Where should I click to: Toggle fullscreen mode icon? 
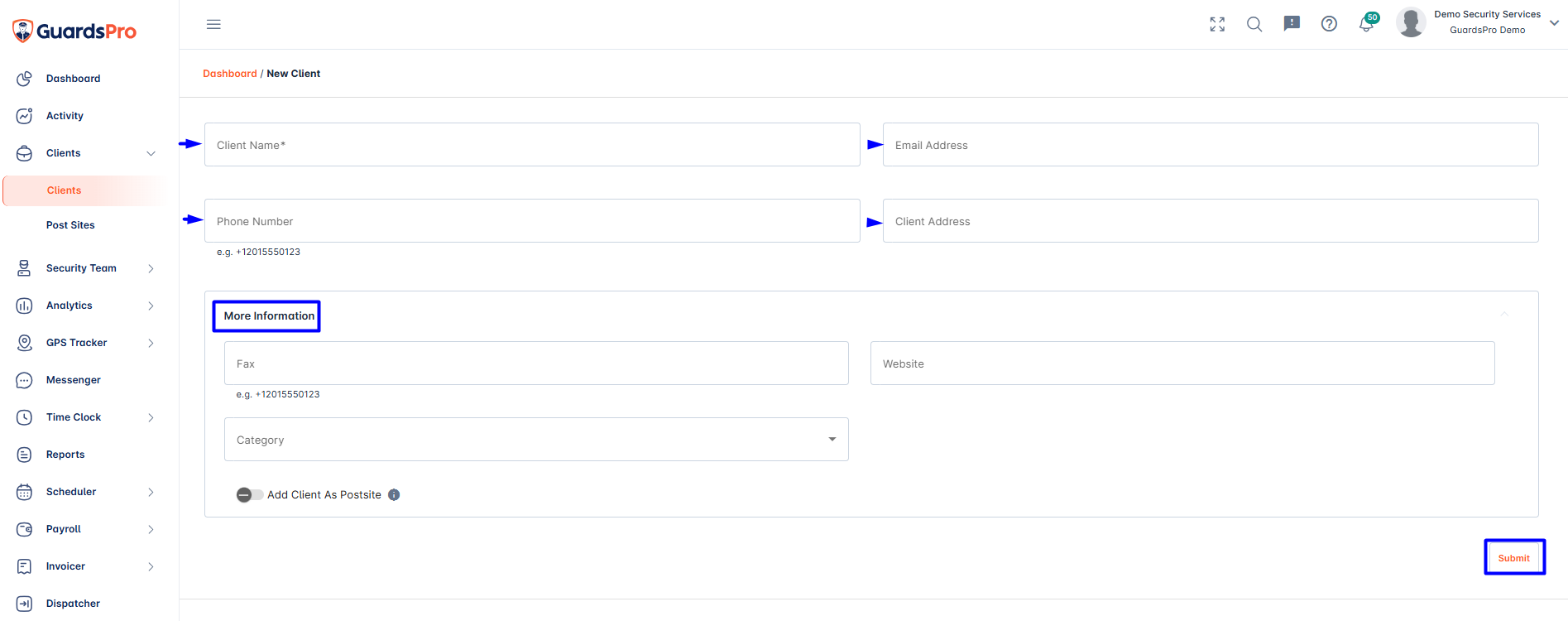[1217, 24]
